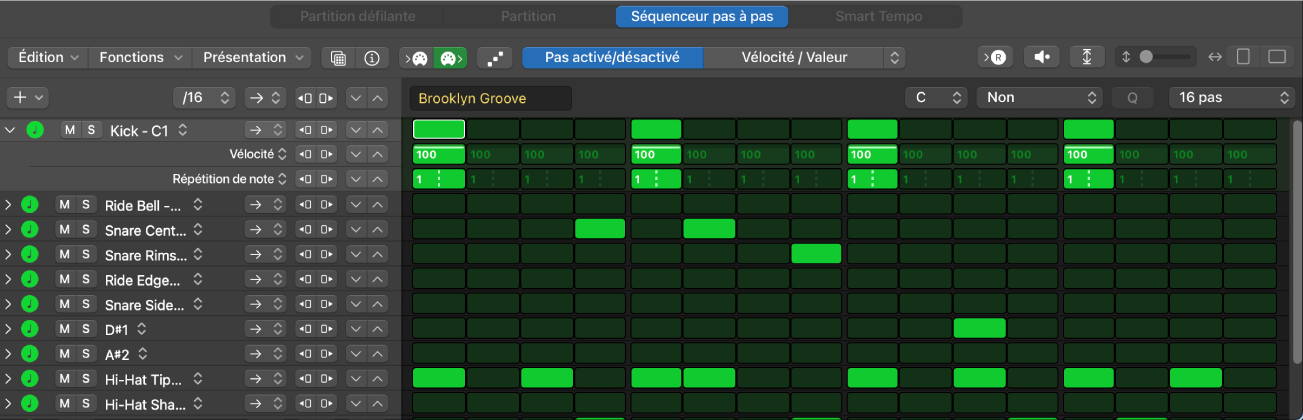Mute the Hi-Hat Tip row
The height and width of the screenshot is (420, 1303).
tap(65, 379)
